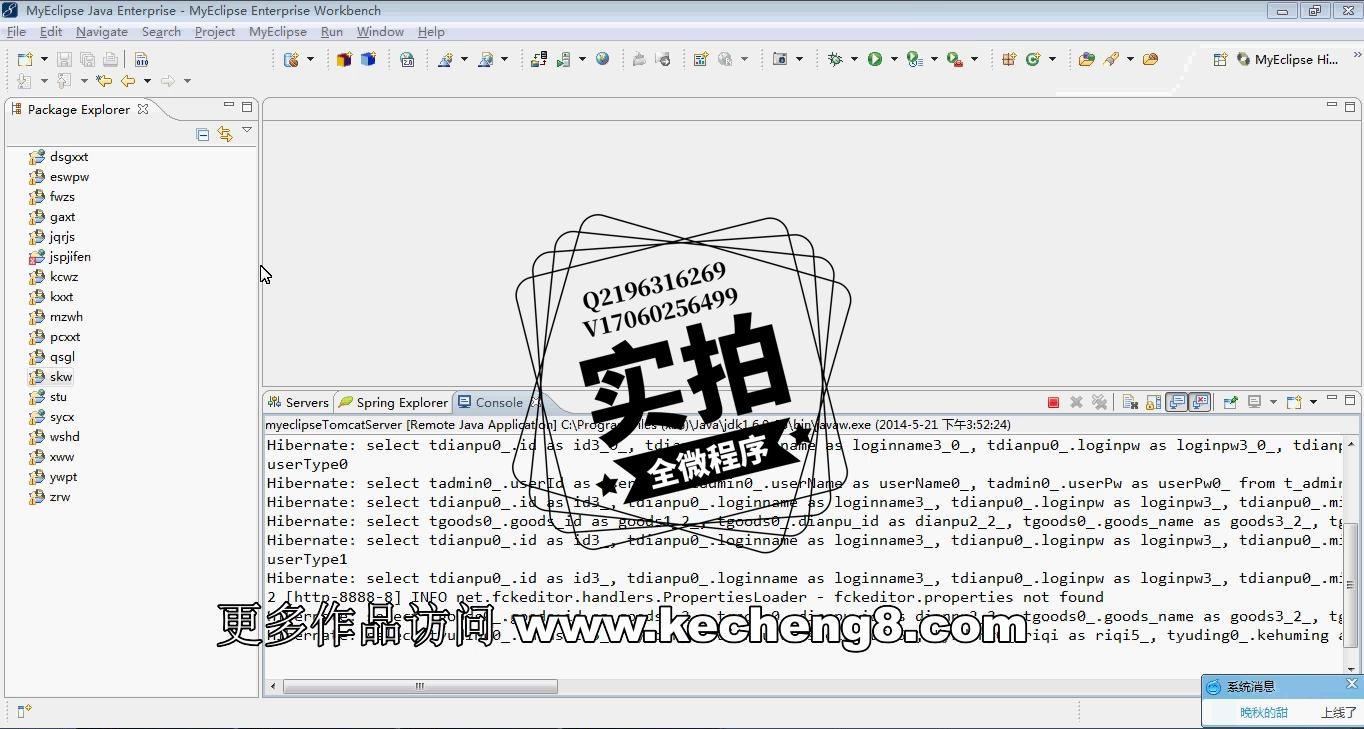Open the Open Console dropdown arrow
The height and width of the screenshot is (729, 1364).
(x=1314, y=402)
